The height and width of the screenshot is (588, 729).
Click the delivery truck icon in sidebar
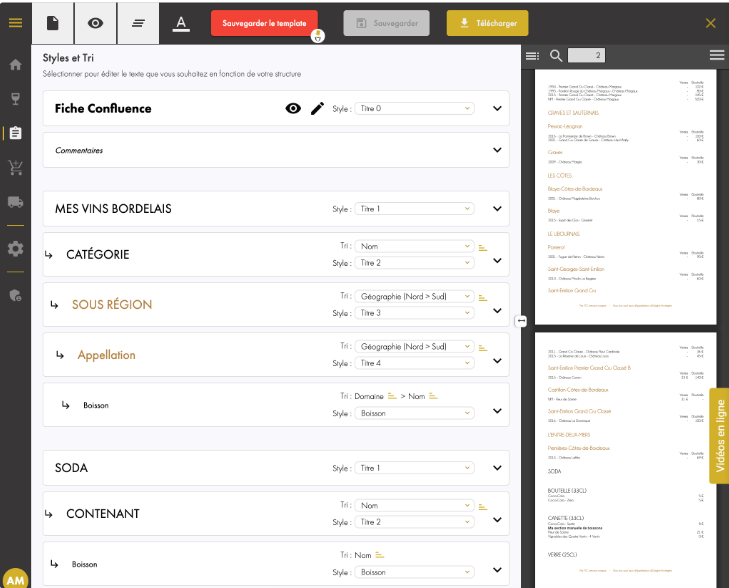tap(15, 202)
